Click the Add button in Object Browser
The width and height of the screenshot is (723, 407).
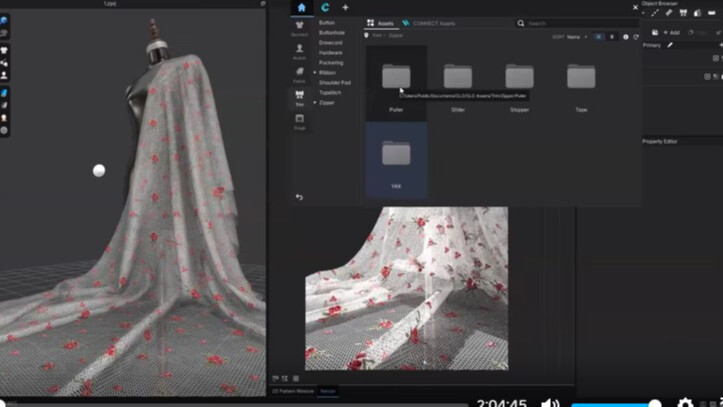[671, 32]
